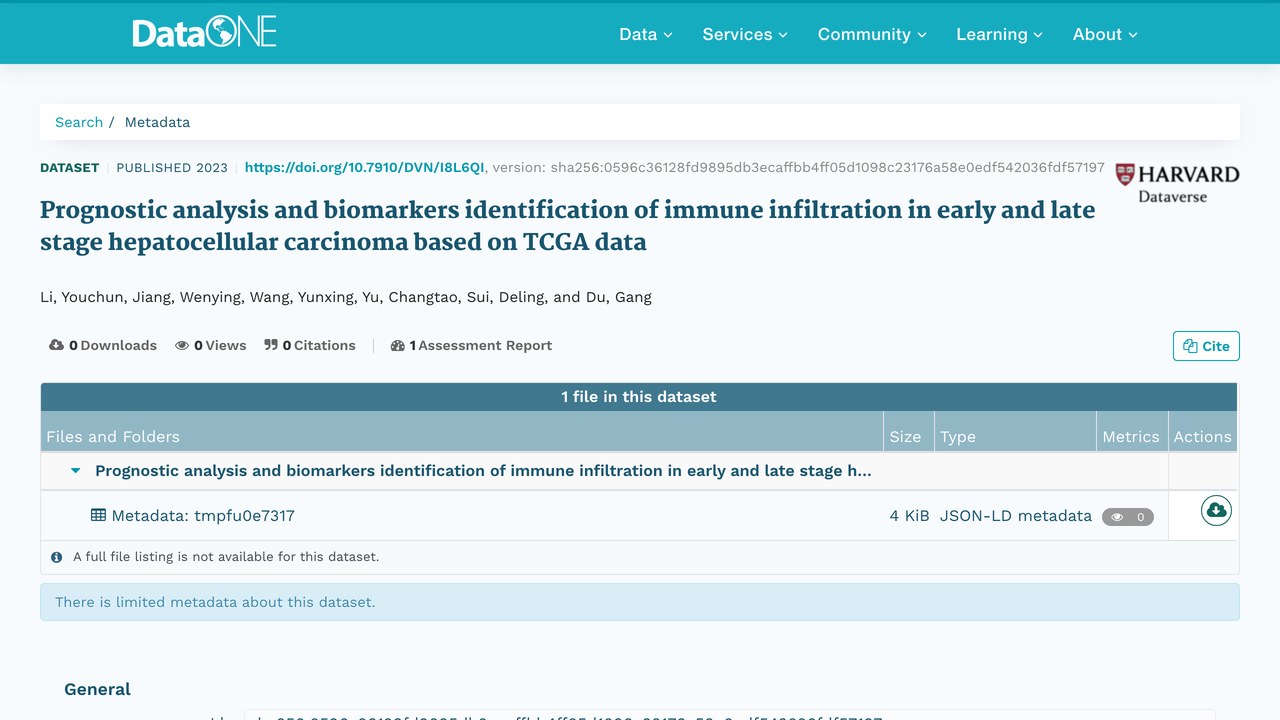Open the Harvard Dataverse logo
The width and height of the screenshot is (1280, 720).
(1177, 183)
